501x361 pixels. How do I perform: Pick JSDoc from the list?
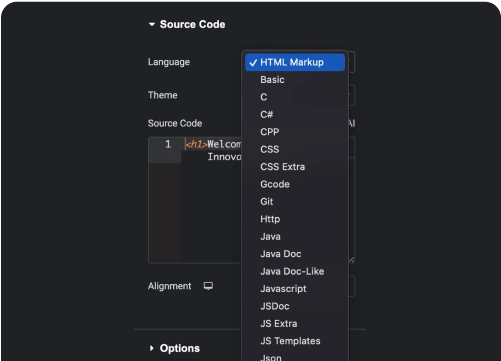click(x=295, y=306)
